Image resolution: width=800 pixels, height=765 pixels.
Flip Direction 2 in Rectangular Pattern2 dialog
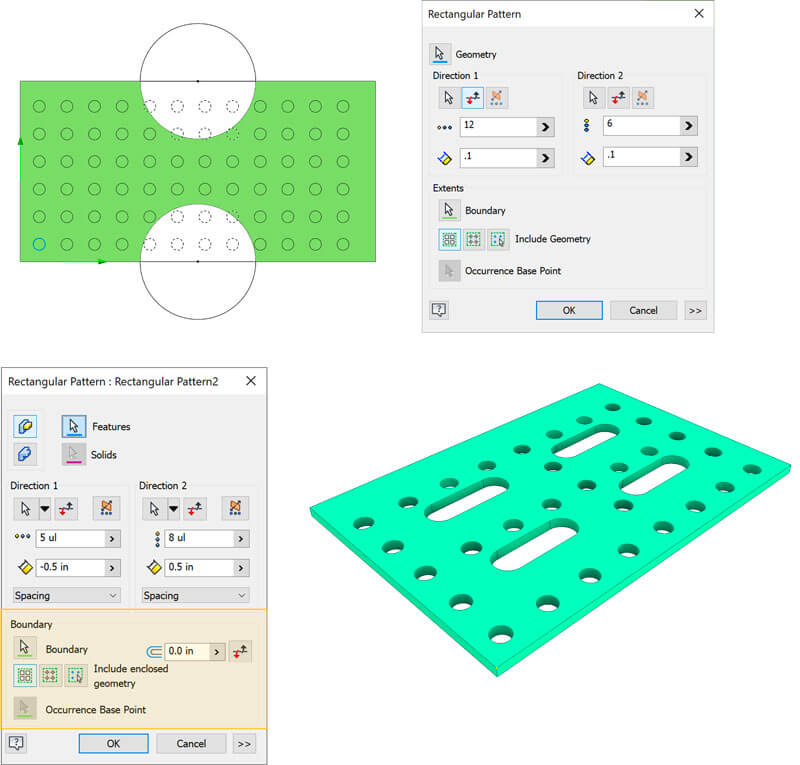[x=195, y=508]
